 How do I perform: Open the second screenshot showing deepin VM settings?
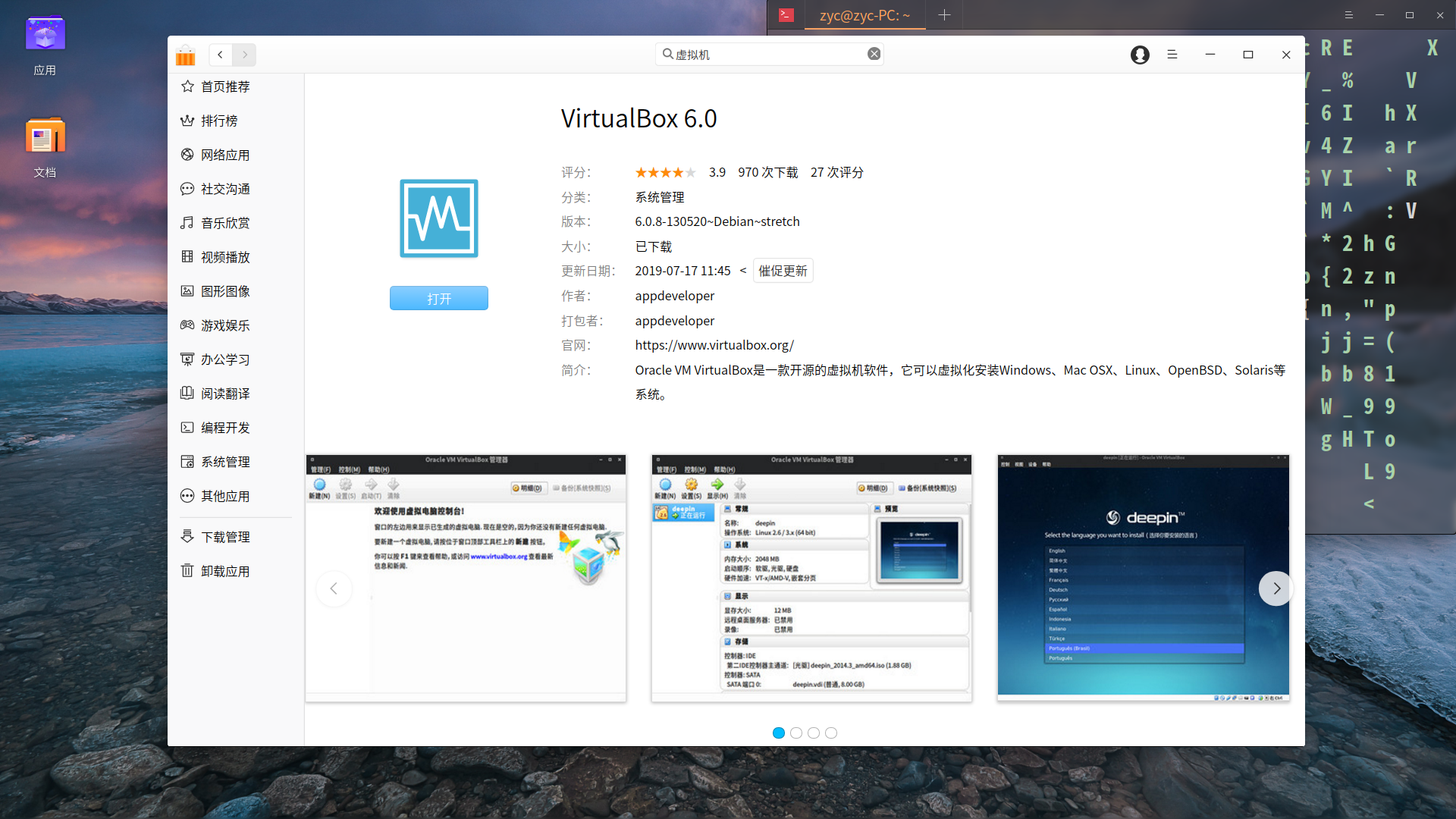click(x=811, y=578)
